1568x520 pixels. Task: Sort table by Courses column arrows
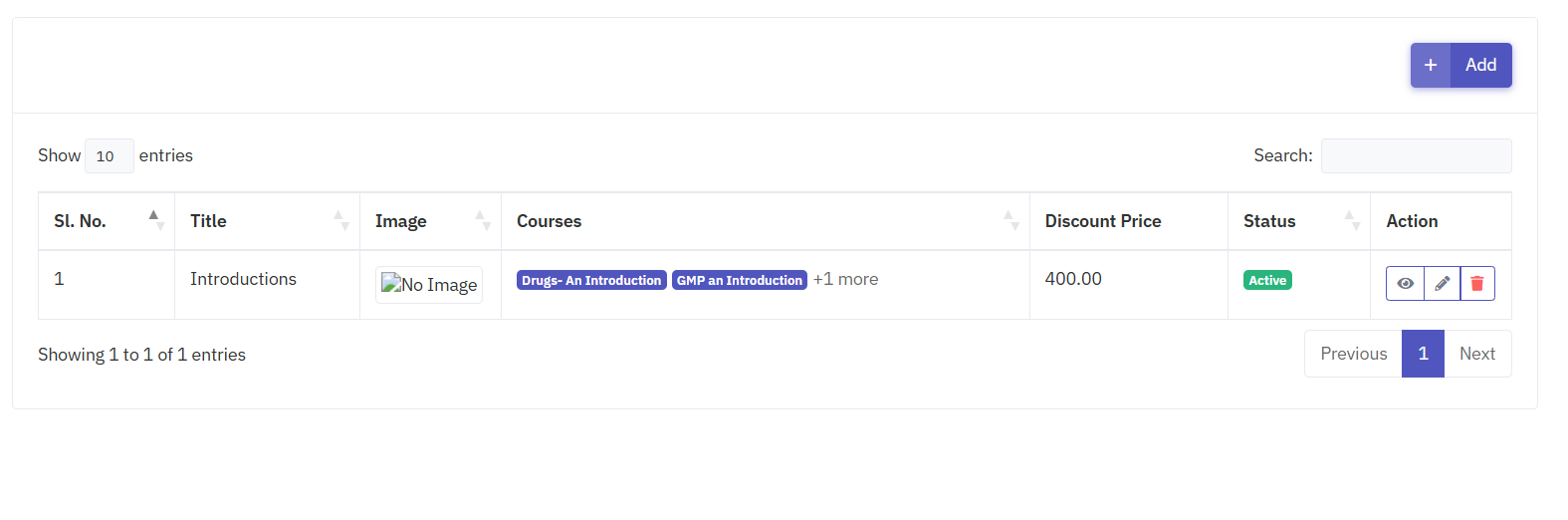tap(1009, 220)
